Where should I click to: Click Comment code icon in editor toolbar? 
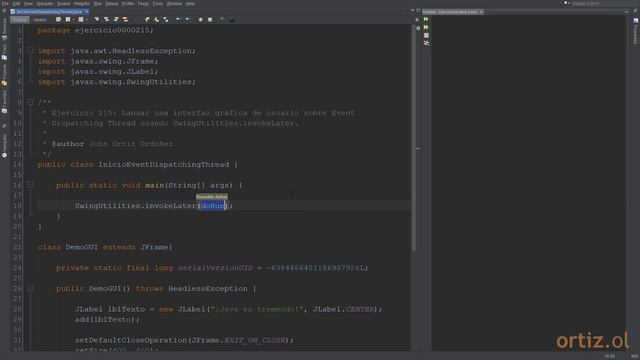222,19
